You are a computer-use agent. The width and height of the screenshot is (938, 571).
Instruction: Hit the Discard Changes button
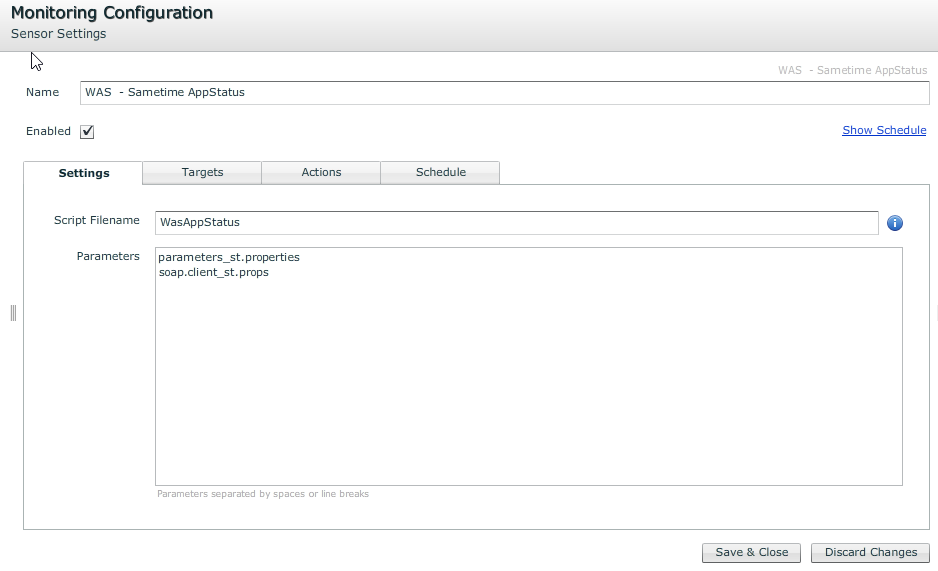(870, 552)
